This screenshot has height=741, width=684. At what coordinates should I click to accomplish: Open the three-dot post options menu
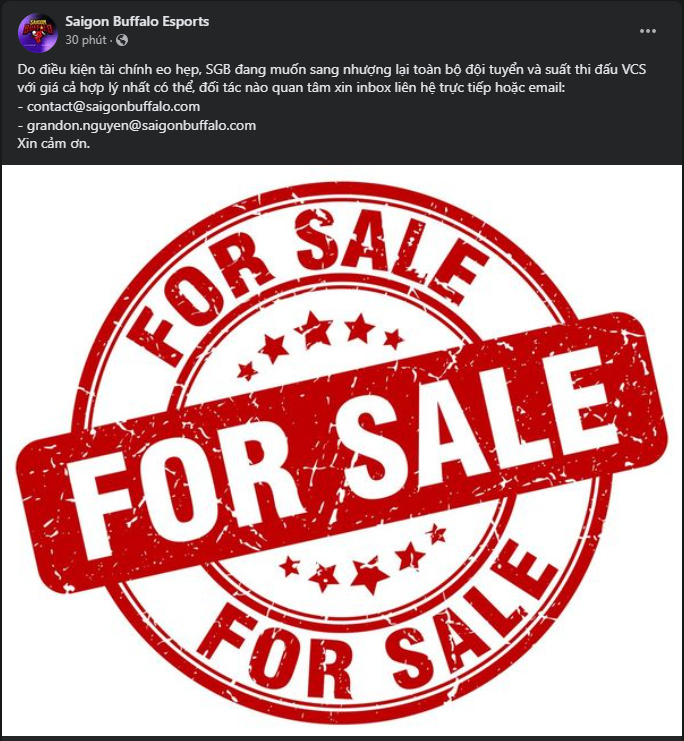coord(647,31)
